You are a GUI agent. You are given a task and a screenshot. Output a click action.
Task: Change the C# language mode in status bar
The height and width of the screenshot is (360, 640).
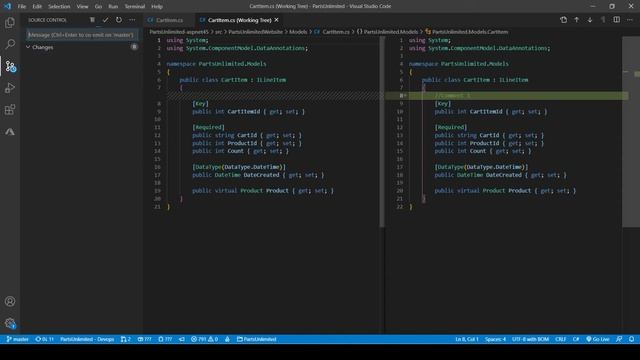click(576, 339)
